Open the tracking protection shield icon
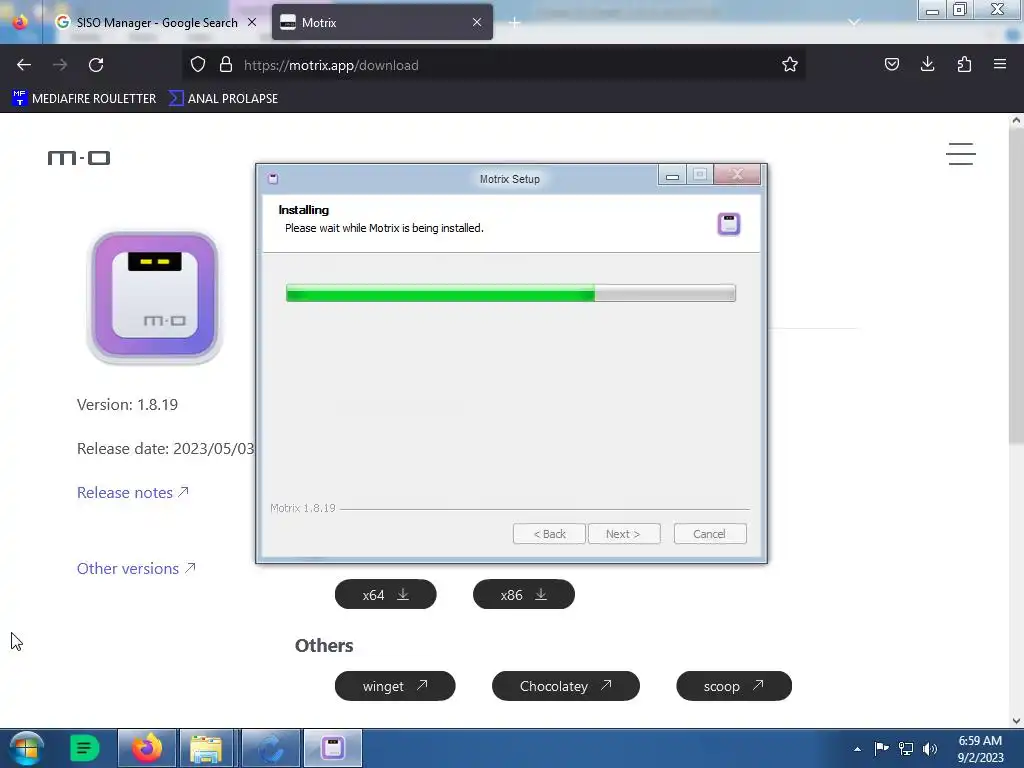 tap(198, 65)
